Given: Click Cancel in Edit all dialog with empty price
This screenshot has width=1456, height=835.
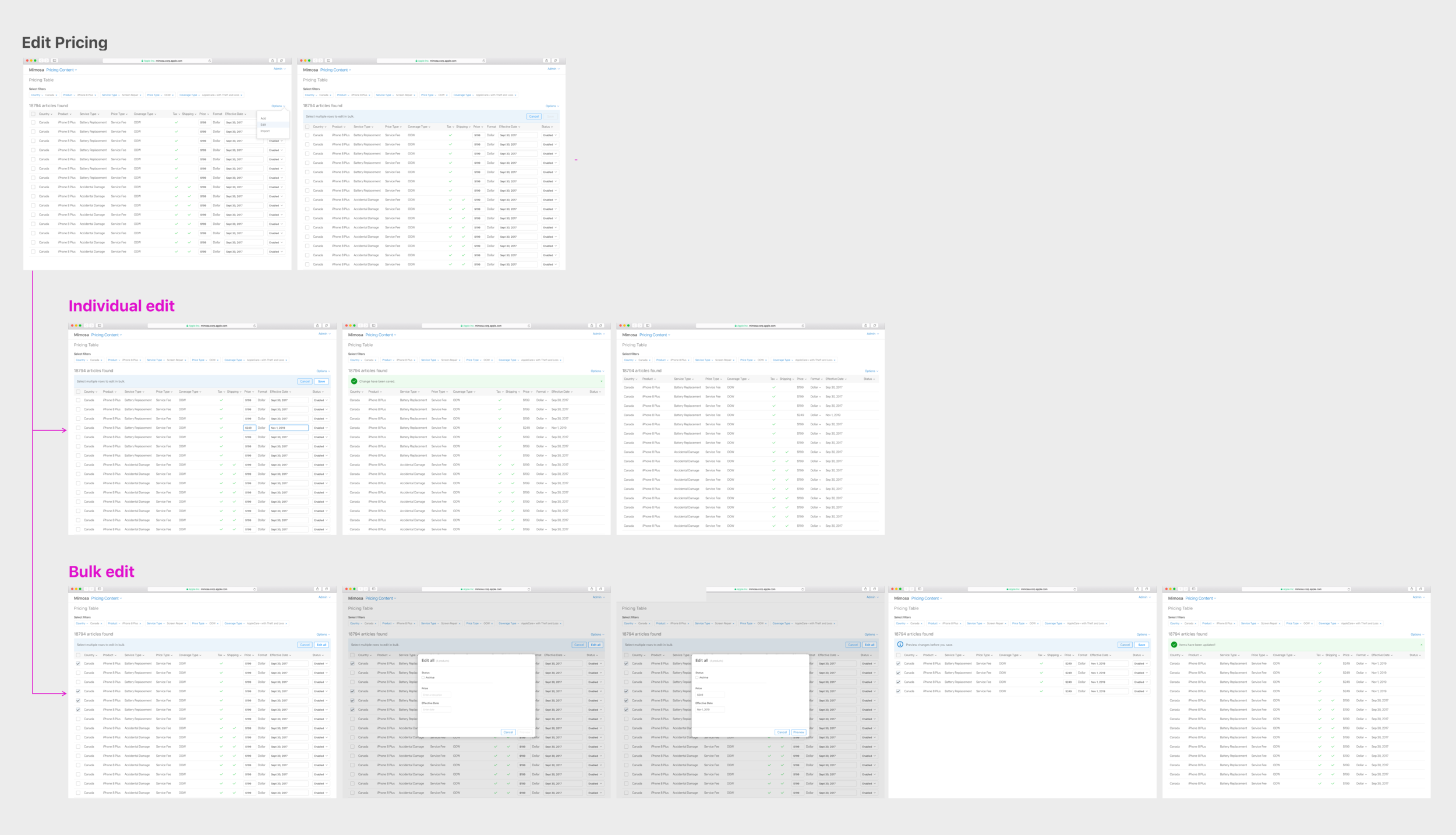Looking at the screenshot, I should 508,732.
